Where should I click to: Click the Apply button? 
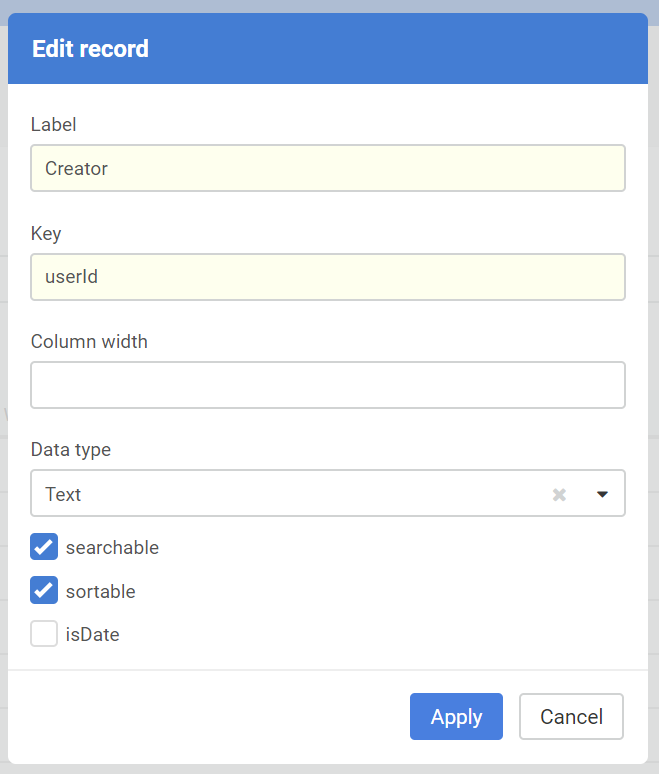pyautogui.click(x=456, y=717)
